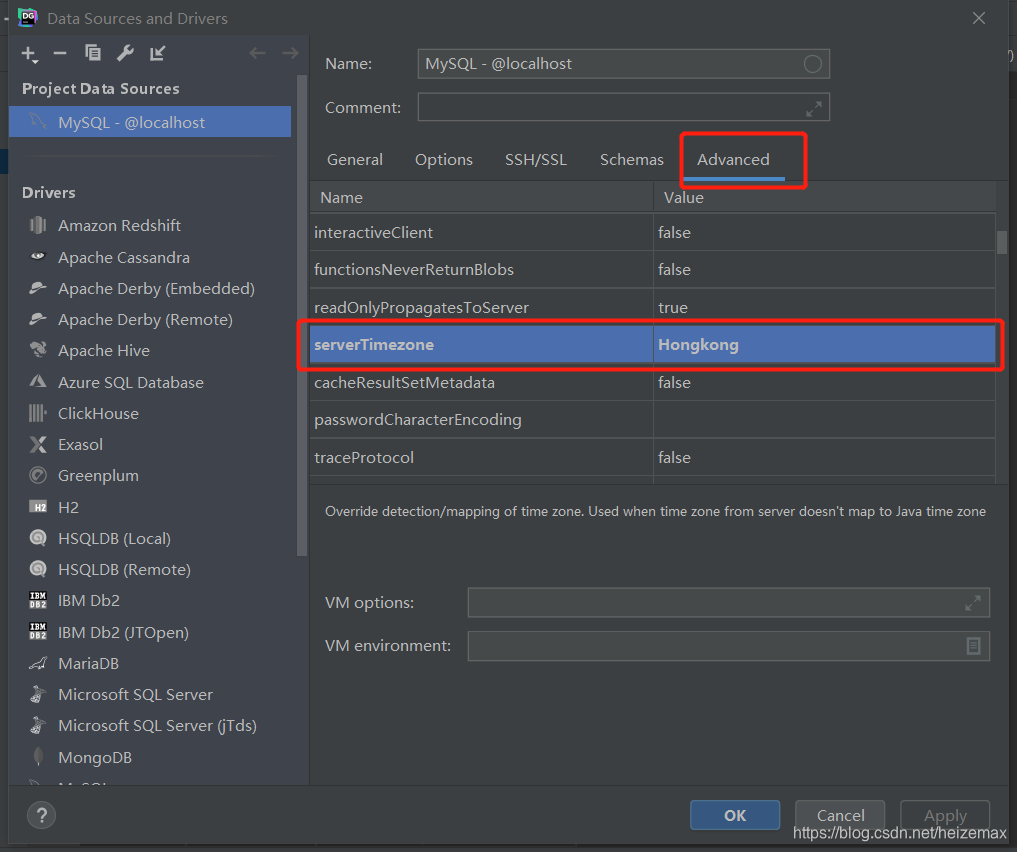Open driver settings with the wrench icon
Screen dimensions: 1017x852
coord(124,54)
